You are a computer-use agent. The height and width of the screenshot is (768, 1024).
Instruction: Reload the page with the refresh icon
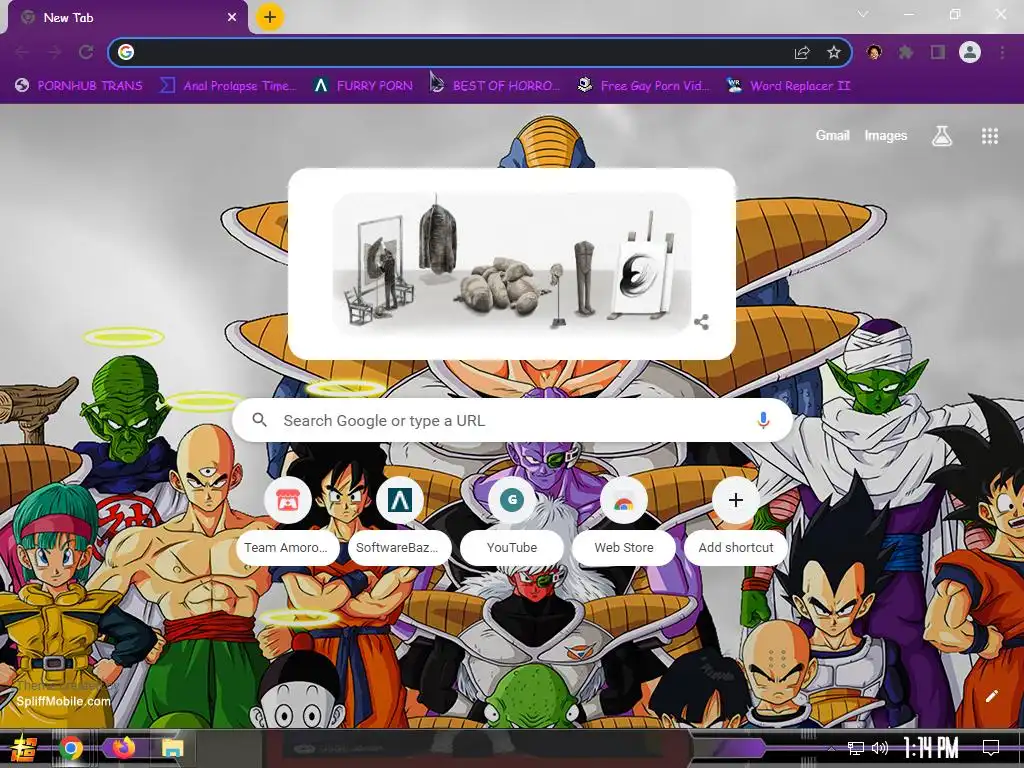point(86,52)
